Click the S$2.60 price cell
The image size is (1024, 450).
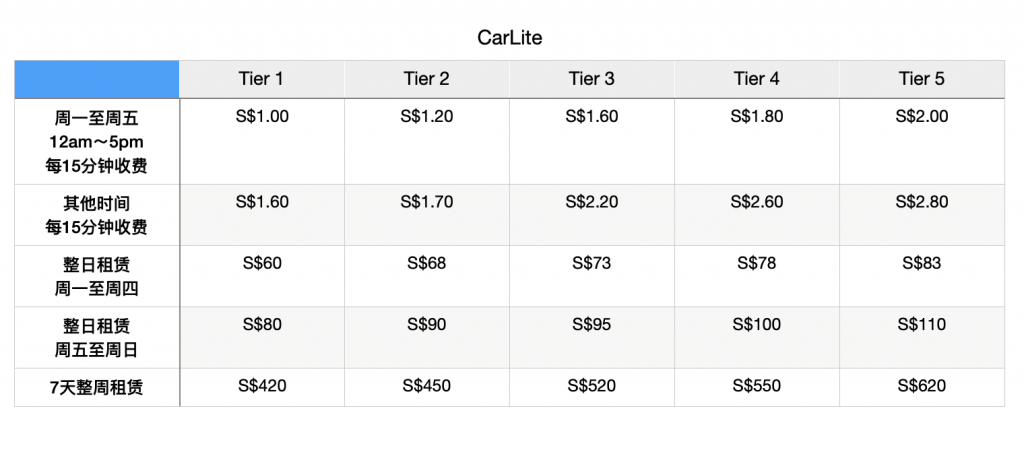757,203
